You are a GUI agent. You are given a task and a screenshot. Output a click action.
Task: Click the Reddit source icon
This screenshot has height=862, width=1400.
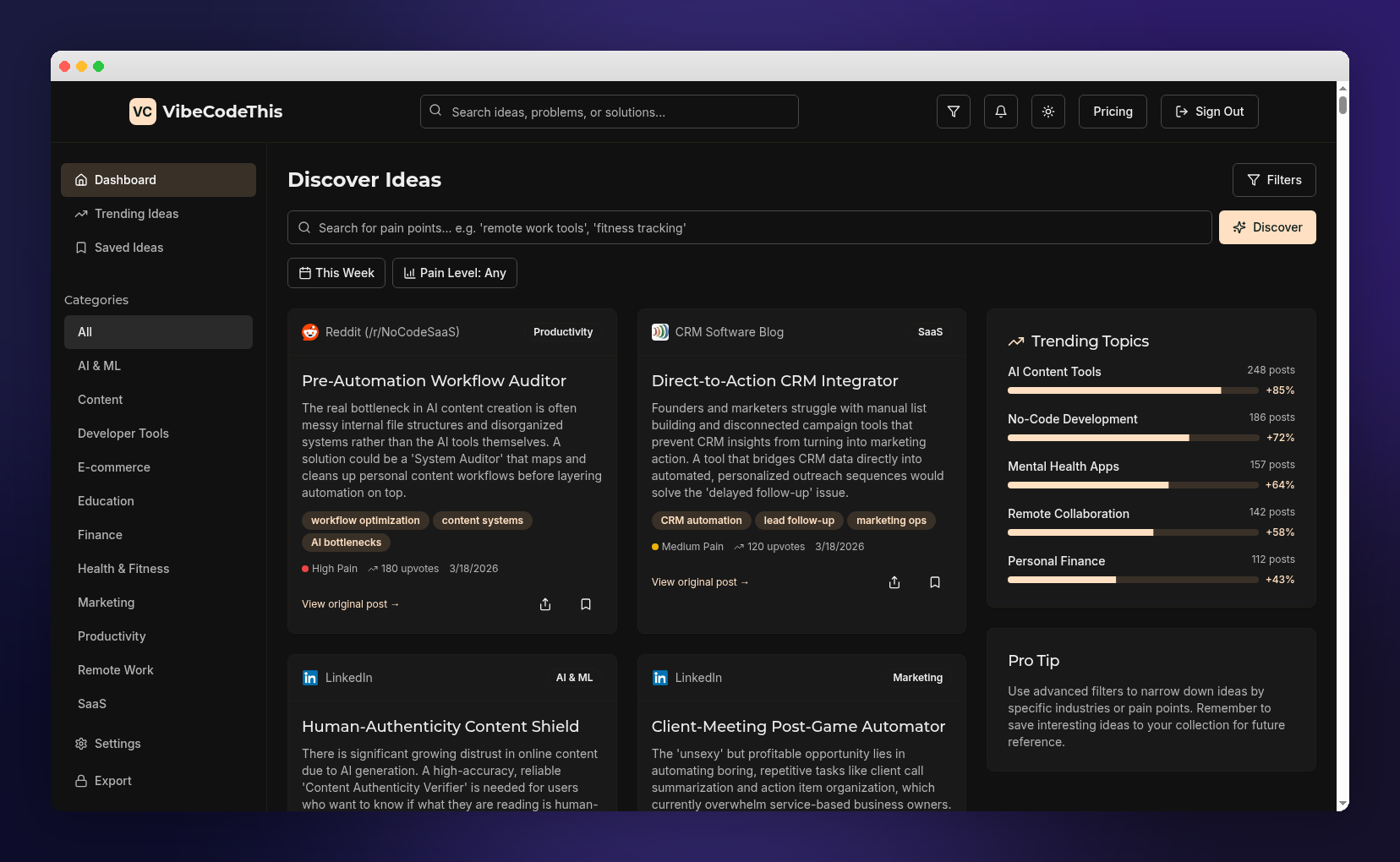click(x=310, y=332)
